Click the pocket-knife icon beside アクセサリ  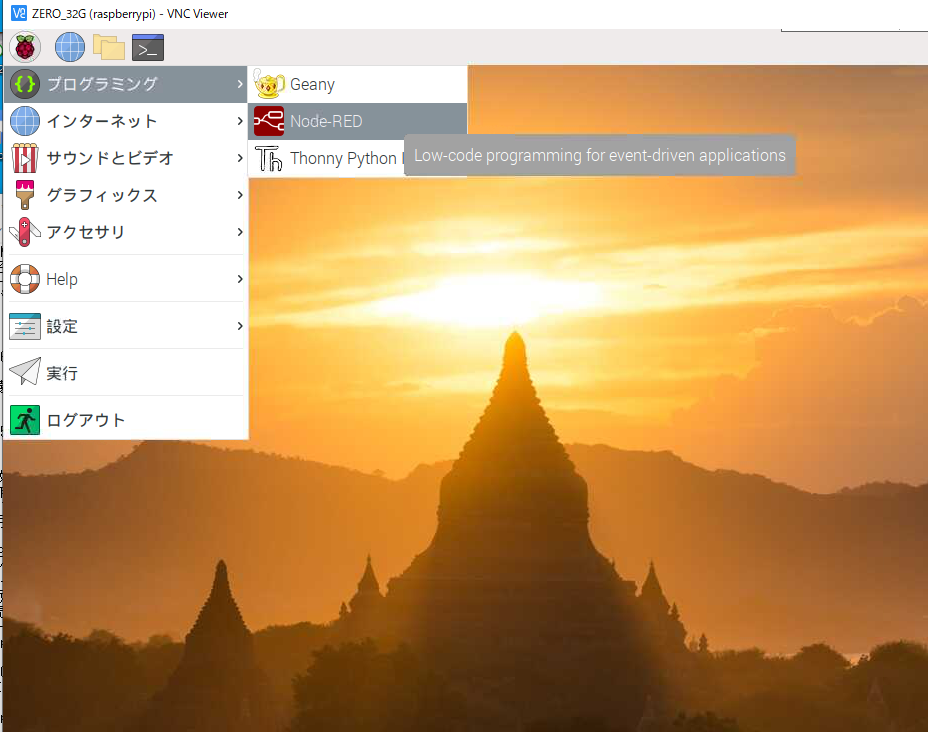click(x=24, y=232)
